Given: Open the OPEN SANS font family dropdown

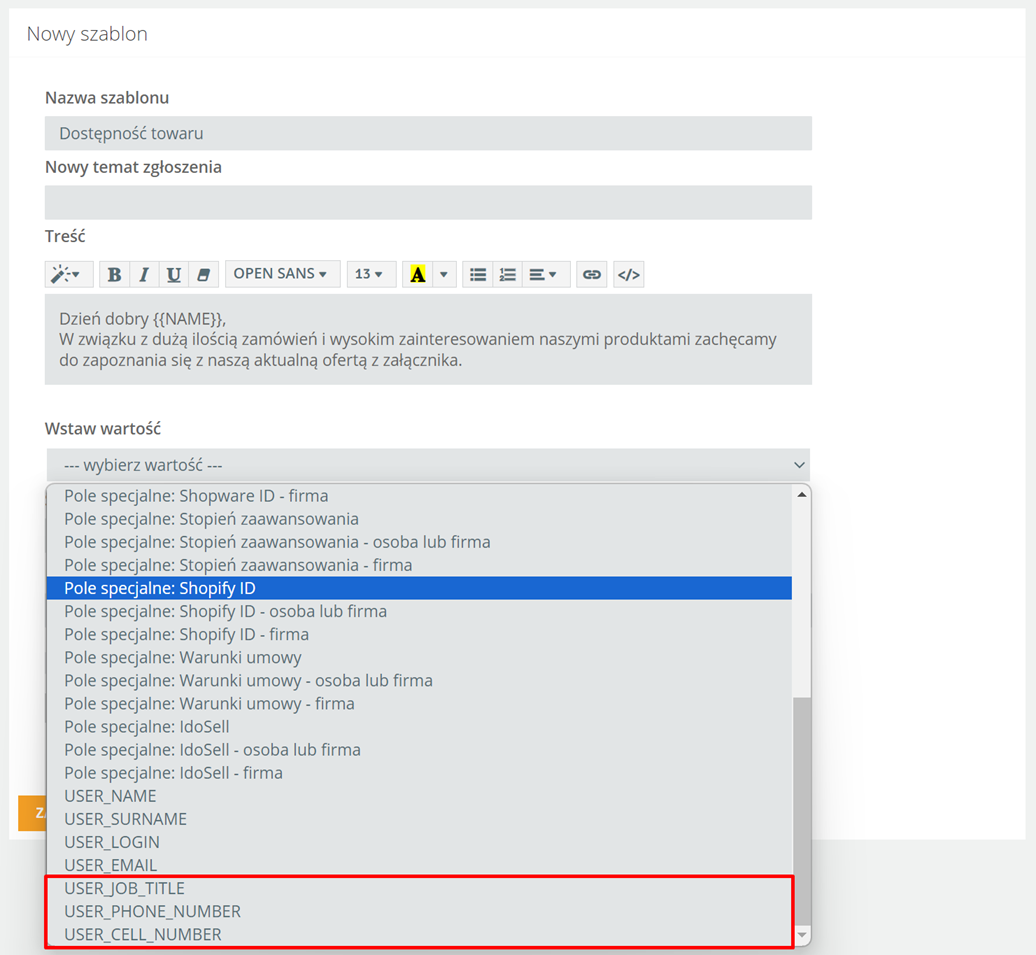Looking at the screenshot, I should pos(283,274).
